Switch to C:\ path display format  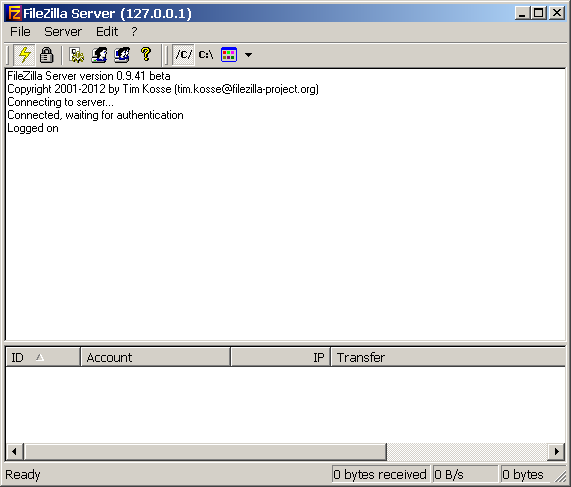pyautogui.click(x=206, y=55)
